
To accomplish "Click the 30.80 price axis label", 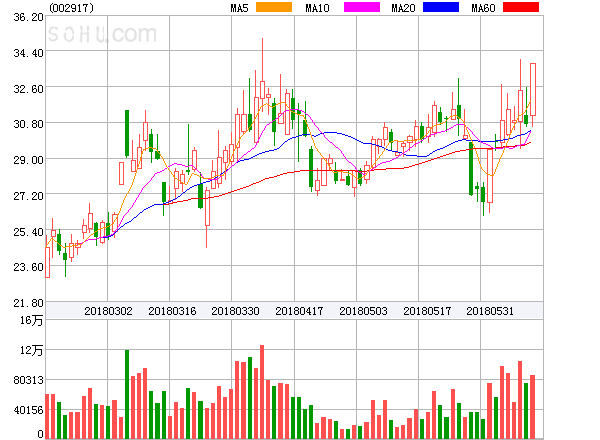I will (28, 124).
